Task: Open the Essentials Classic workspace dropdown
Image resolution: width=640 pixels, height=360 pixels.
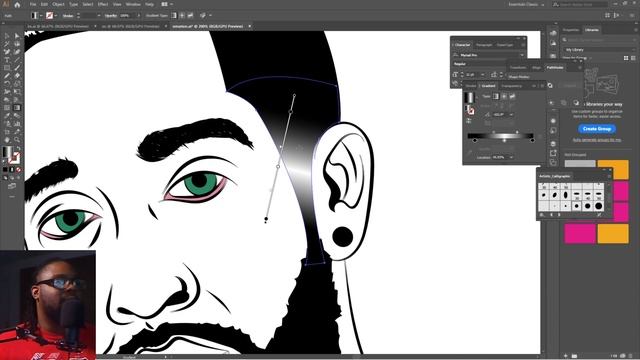Action: (x=526, y=4)
